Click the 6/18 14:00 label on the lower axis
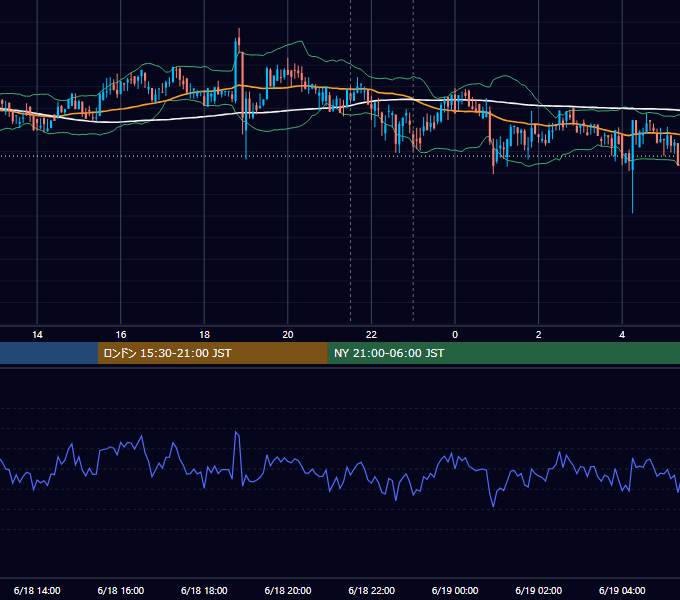The width and height of the screenshot is (680, 600). pos(37,590)
